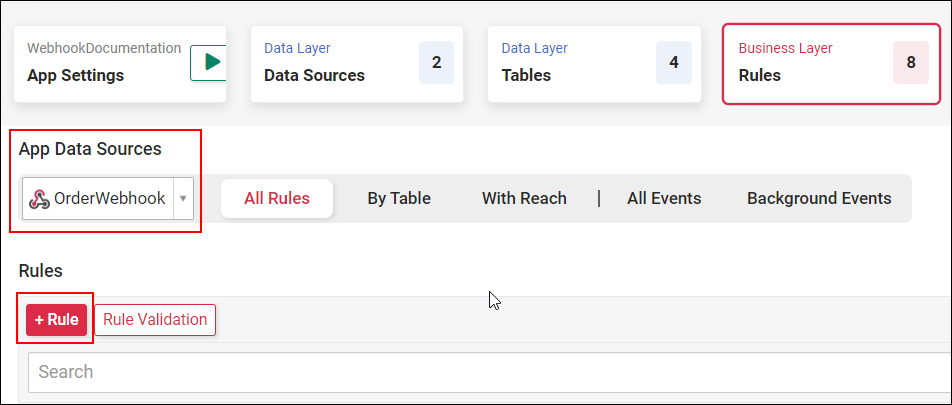Click the Rule Validation button
Viewport: 952px width, 405px height.
coord(155,320)
